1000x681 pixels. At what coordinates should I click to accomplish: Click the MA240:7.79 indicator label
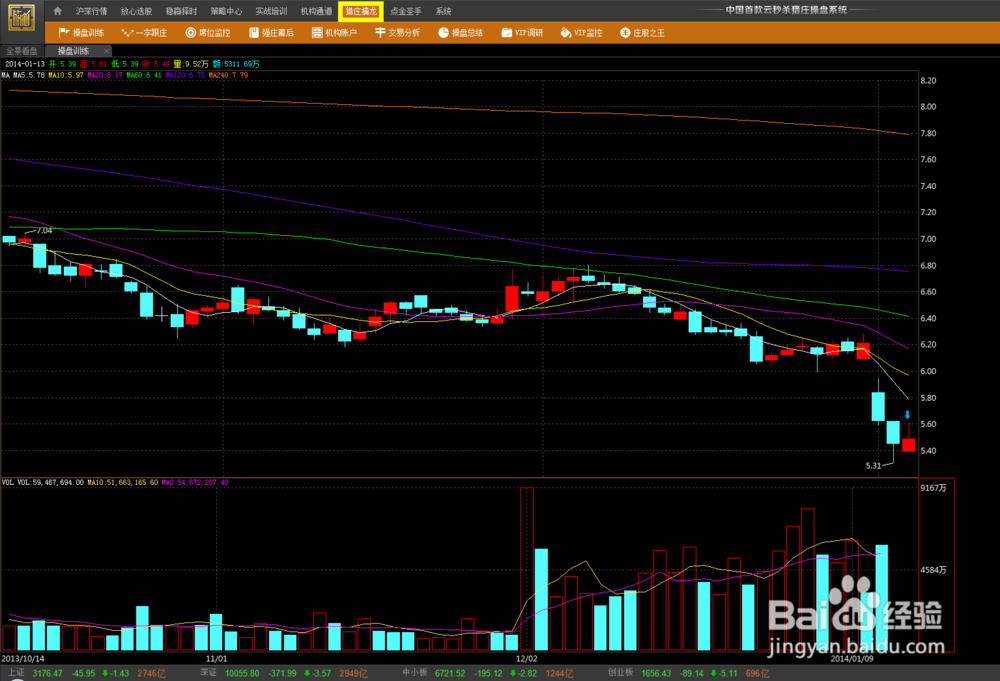(228, 75)
